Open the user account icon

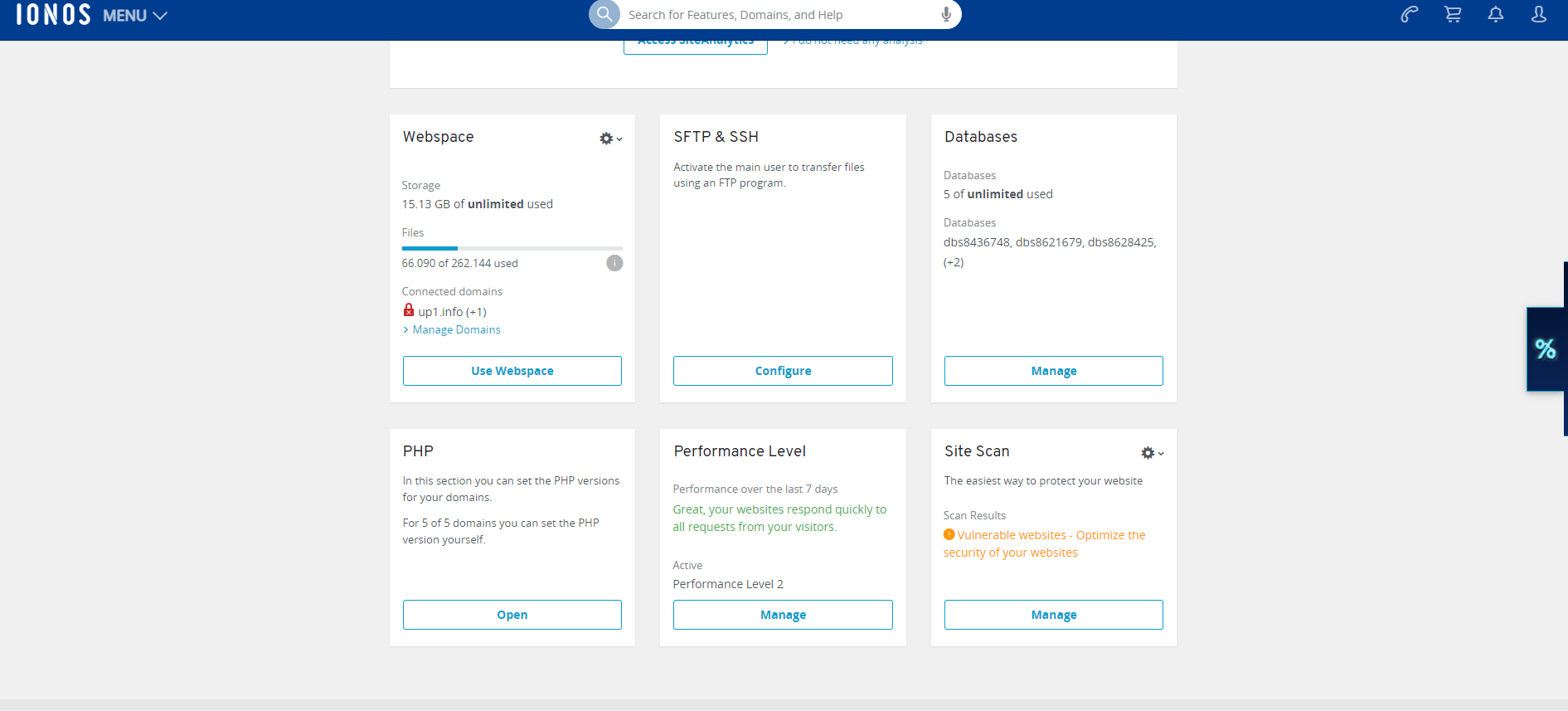[x=1538, y=14]
